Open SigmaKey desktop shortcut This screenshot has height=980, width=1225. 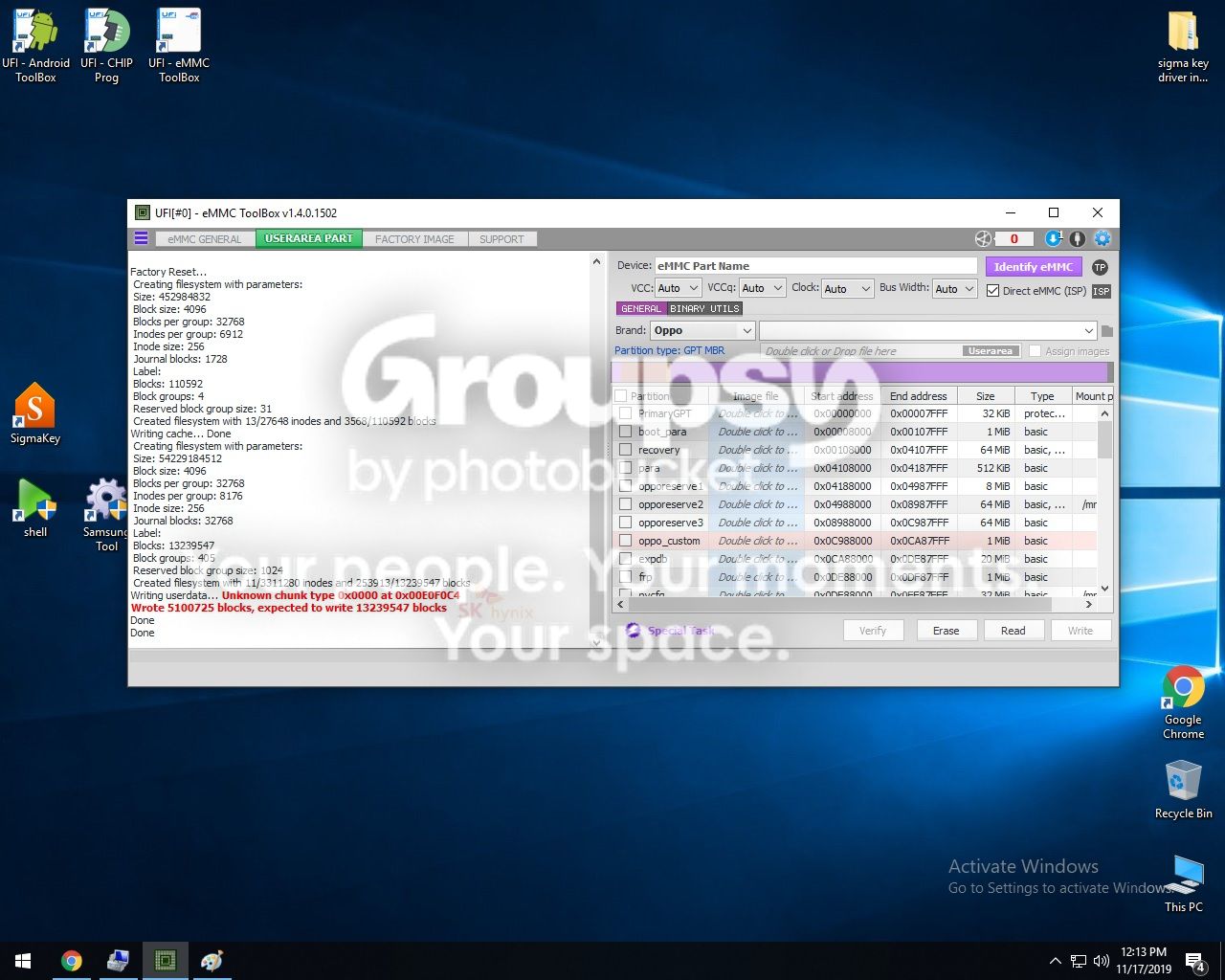[x=35, y=413]
